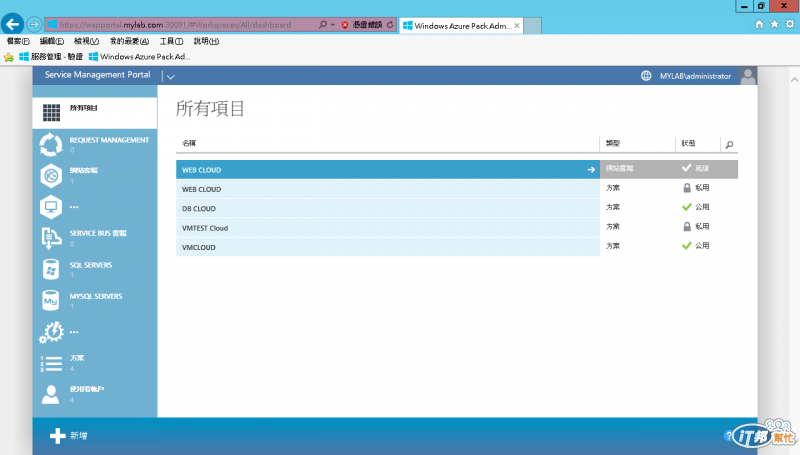This screenshot has width=800, height=455.
Task: Sort by the status column header
Action: (x=688, y=143)
